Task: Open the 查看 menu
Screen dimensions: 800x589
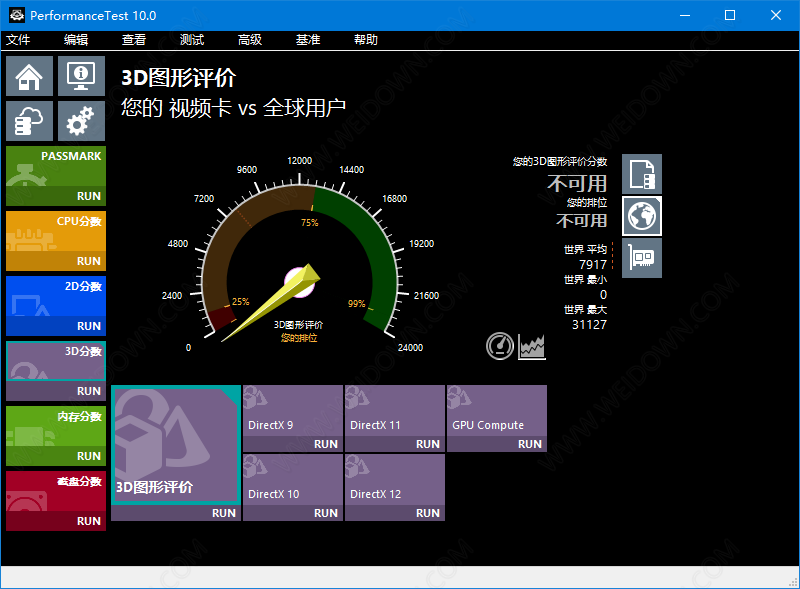Action: coord(134,40)
